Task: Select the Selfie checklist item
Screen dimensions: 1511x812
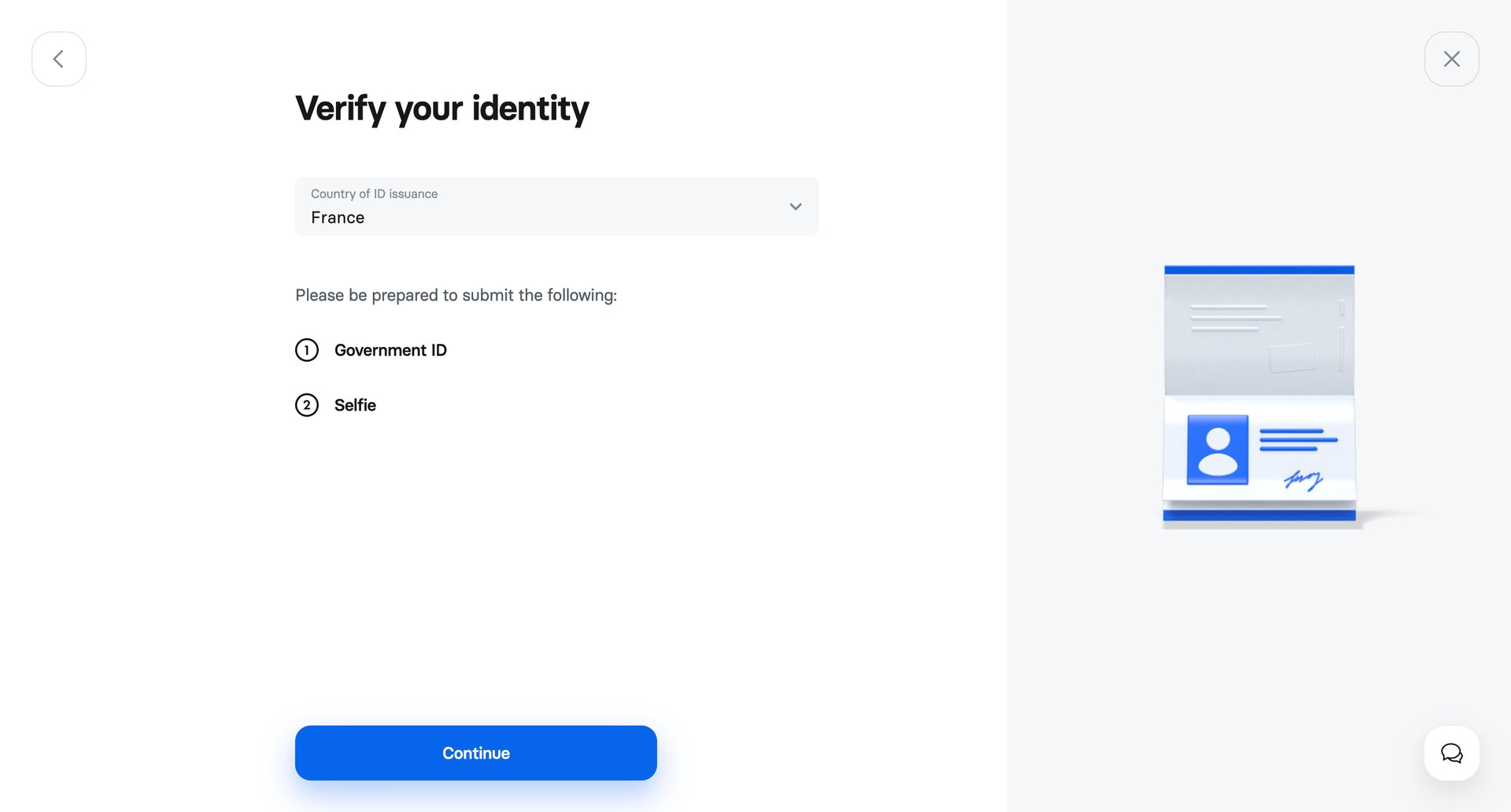Action: [355, 404]
